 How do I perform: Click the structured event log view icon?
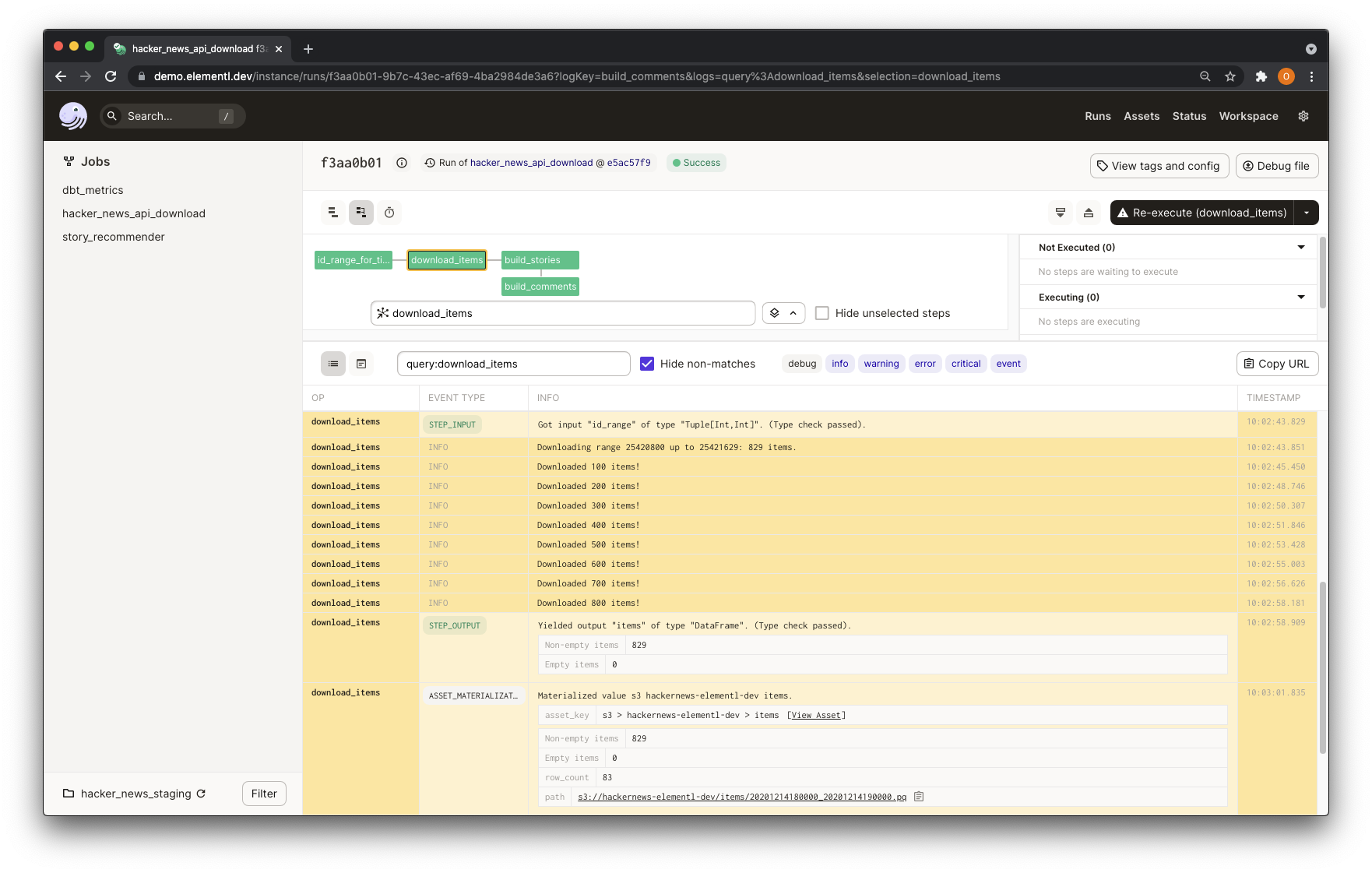333,364
